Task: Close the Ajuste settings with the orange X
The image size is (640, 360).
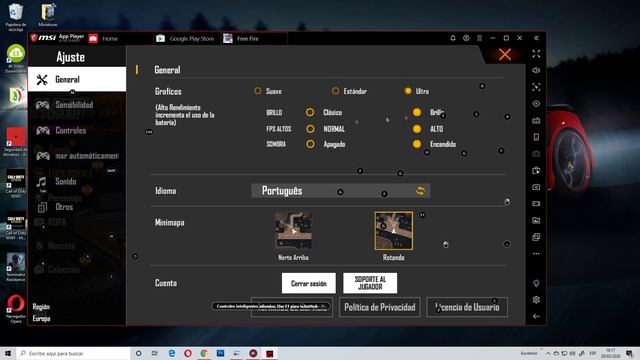Action: pyautogui.click(x=505, y=55)
